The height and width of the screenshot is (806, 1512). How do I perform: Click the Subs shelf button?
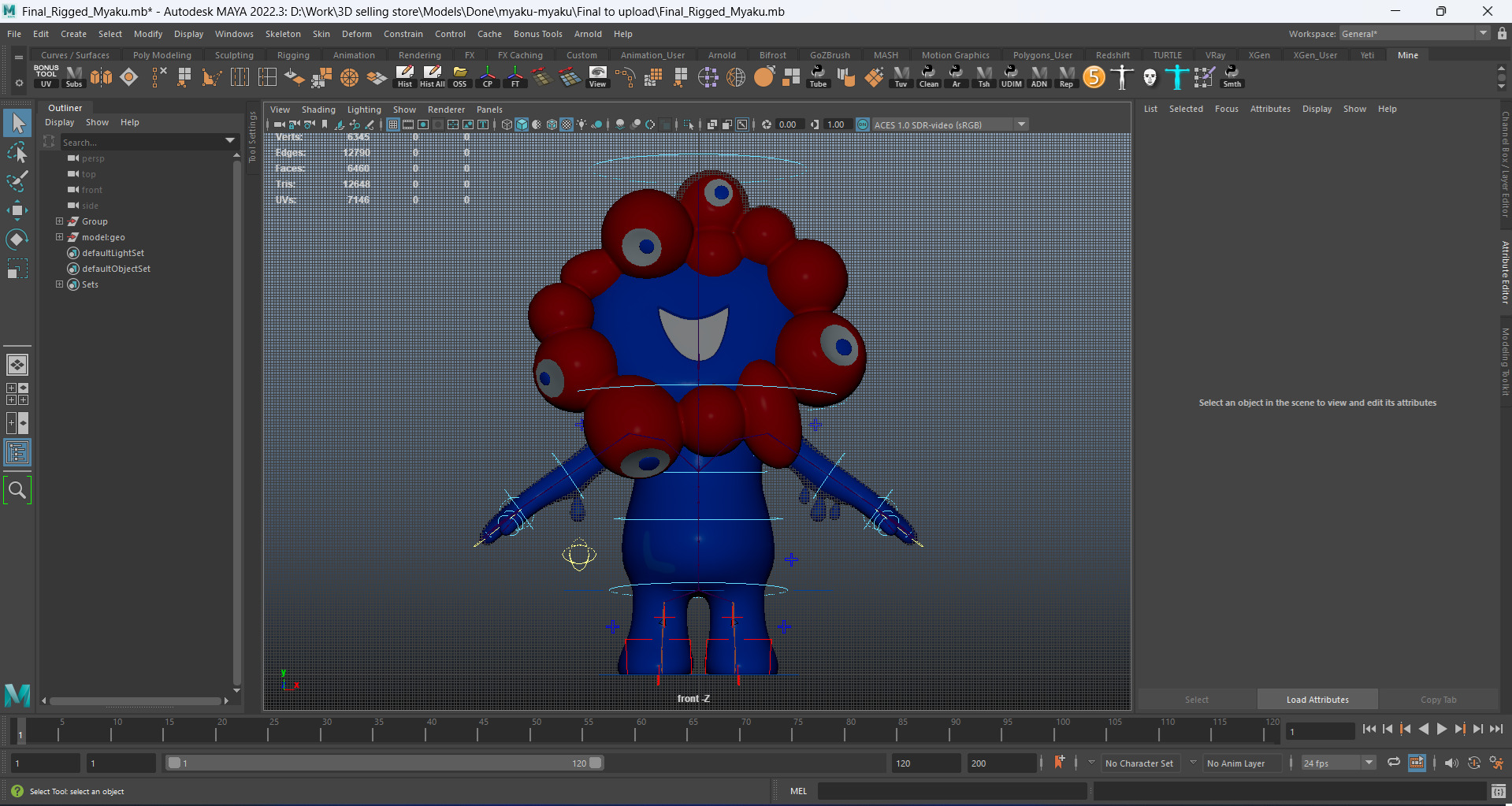point(74,76)
